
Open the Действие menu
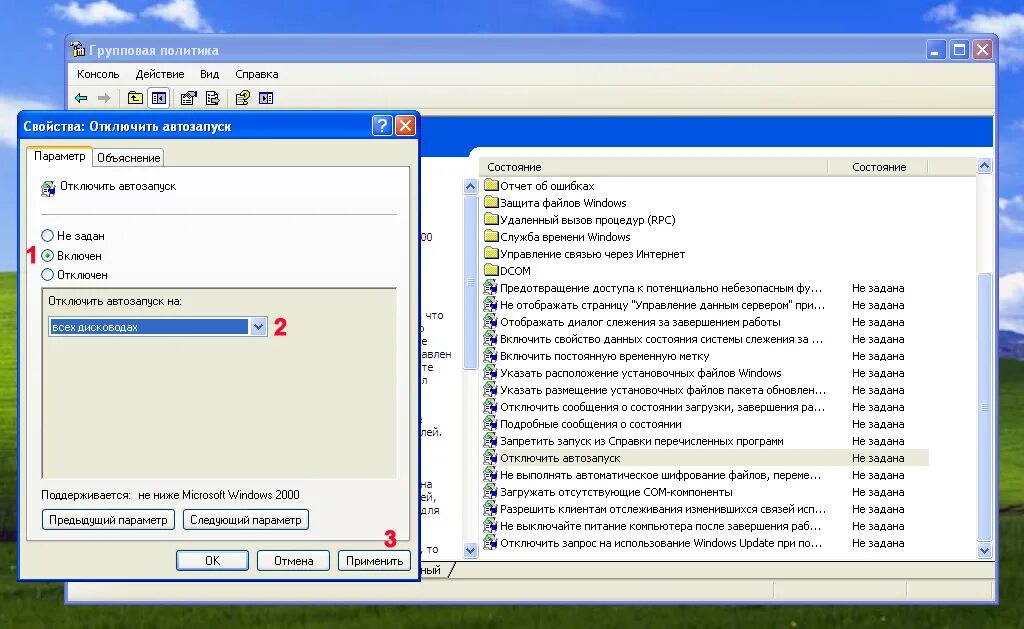160,74
